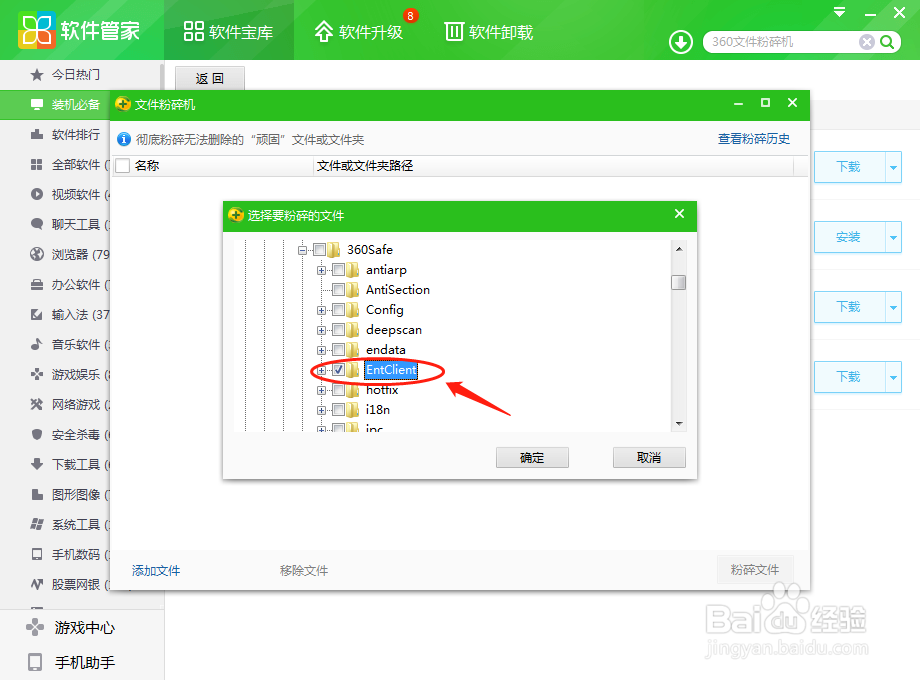Clear the search box text
The height and width of the screenshot is (680, 920).
[867, 42]
